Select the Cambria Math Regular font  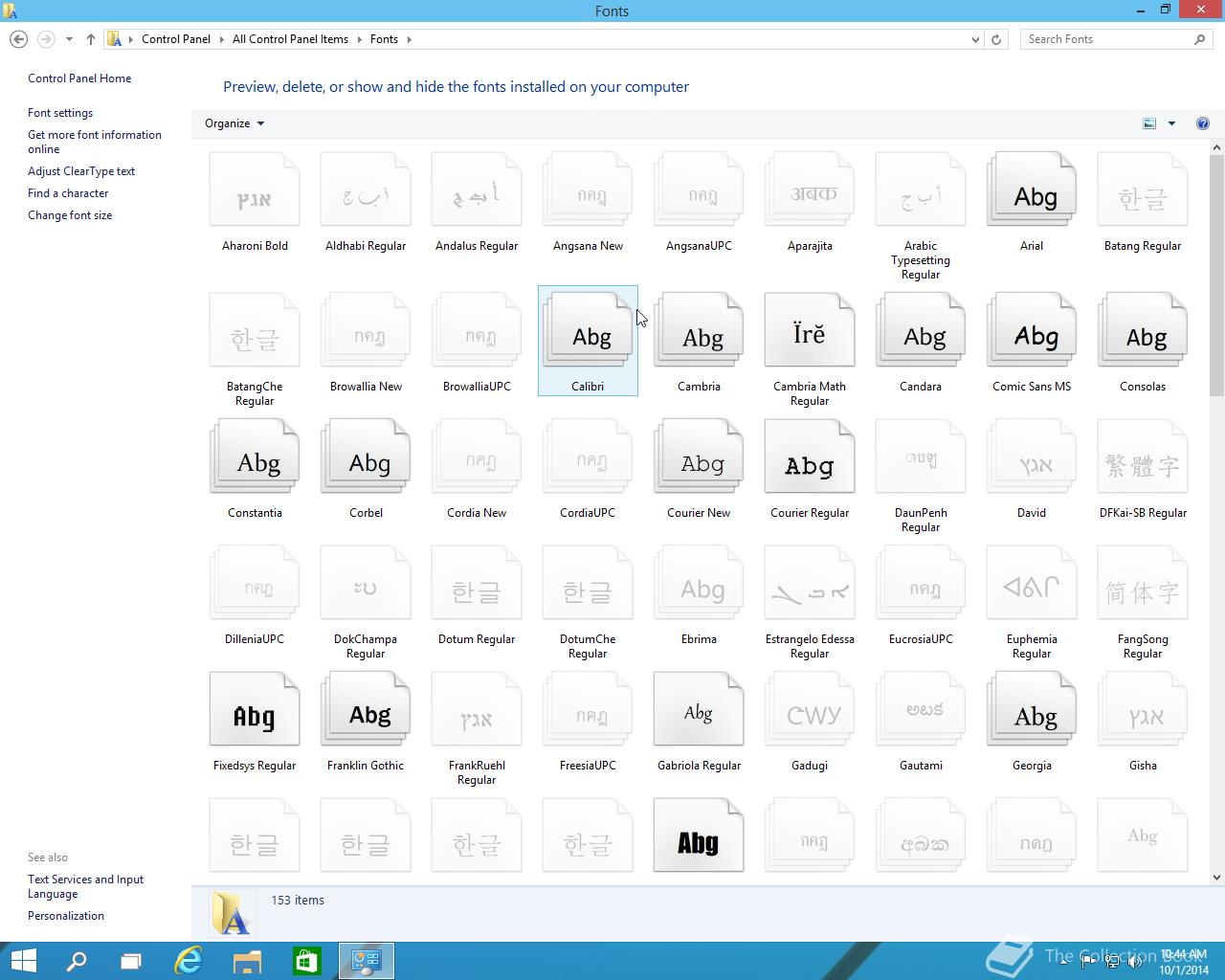810,331
